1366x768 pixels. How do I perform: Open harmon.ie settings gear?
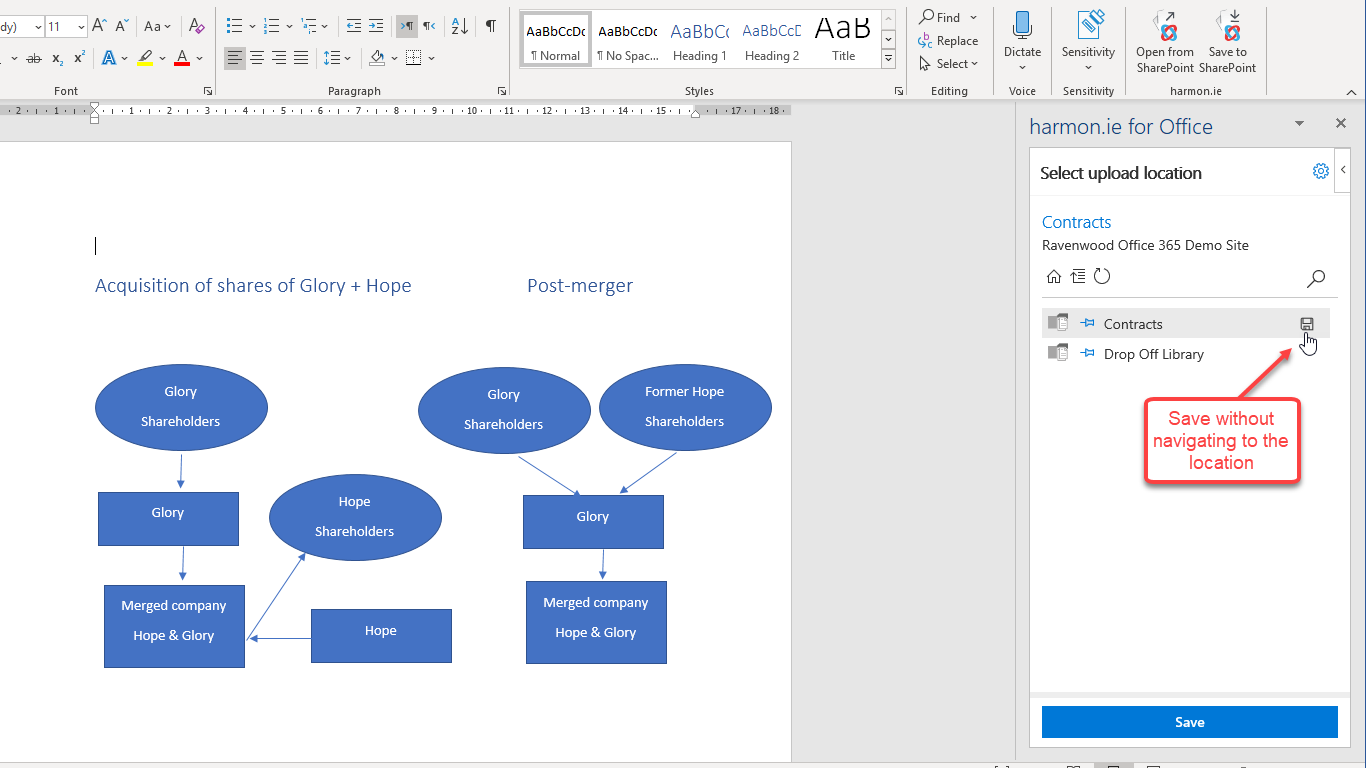pyautogui.click(x=1320, y=171)
